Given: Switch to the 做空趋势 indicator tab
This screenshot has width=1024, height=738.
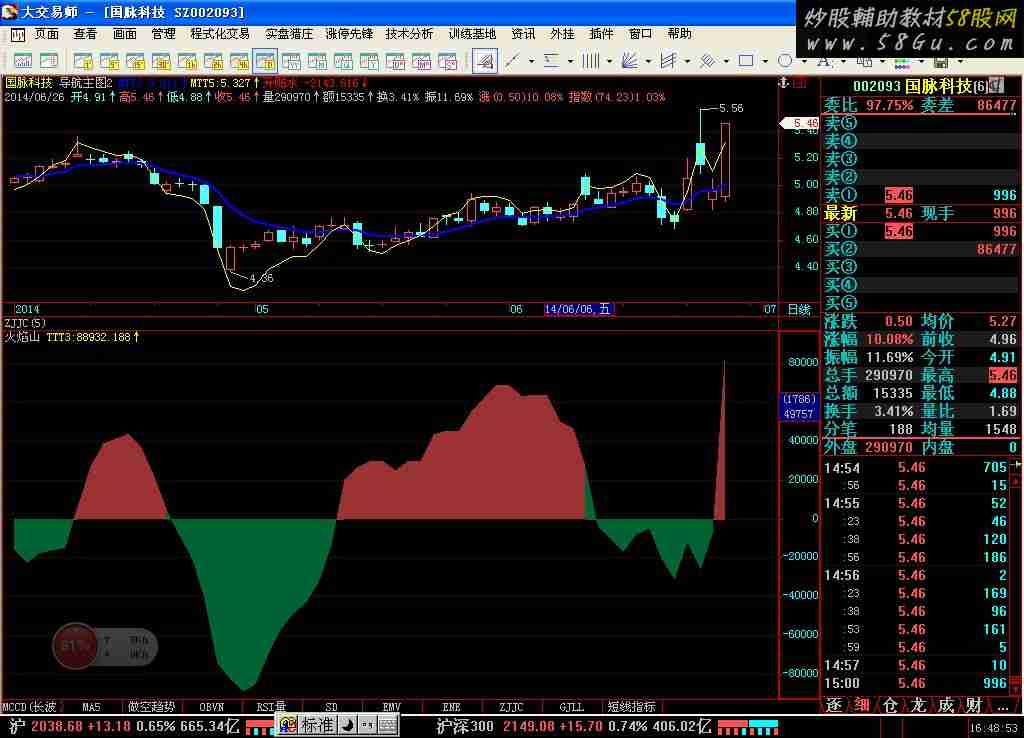Looking at the screenshot, I should tap(152, 707).
